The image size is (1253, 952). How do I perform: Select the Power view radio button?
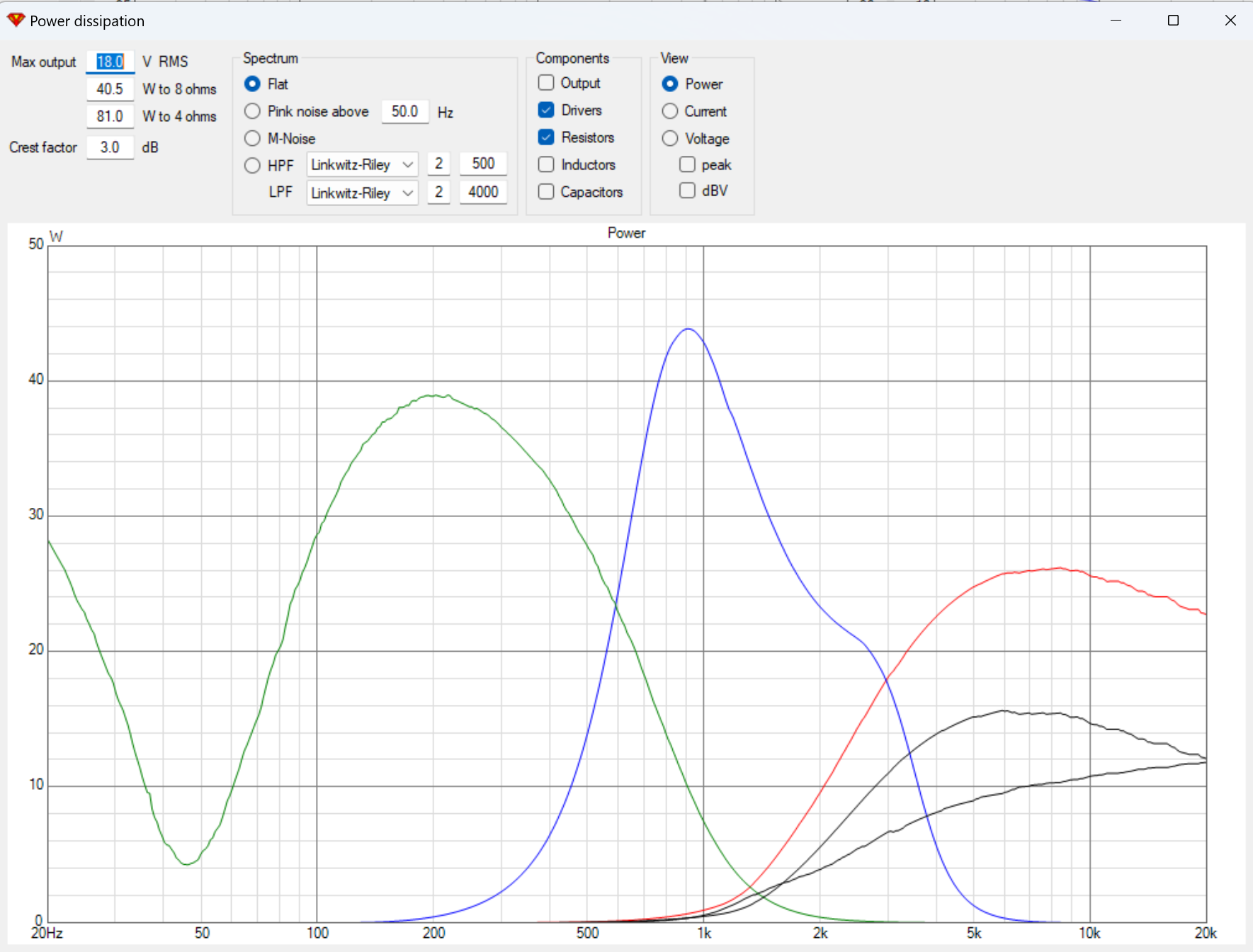coord(670,84)
